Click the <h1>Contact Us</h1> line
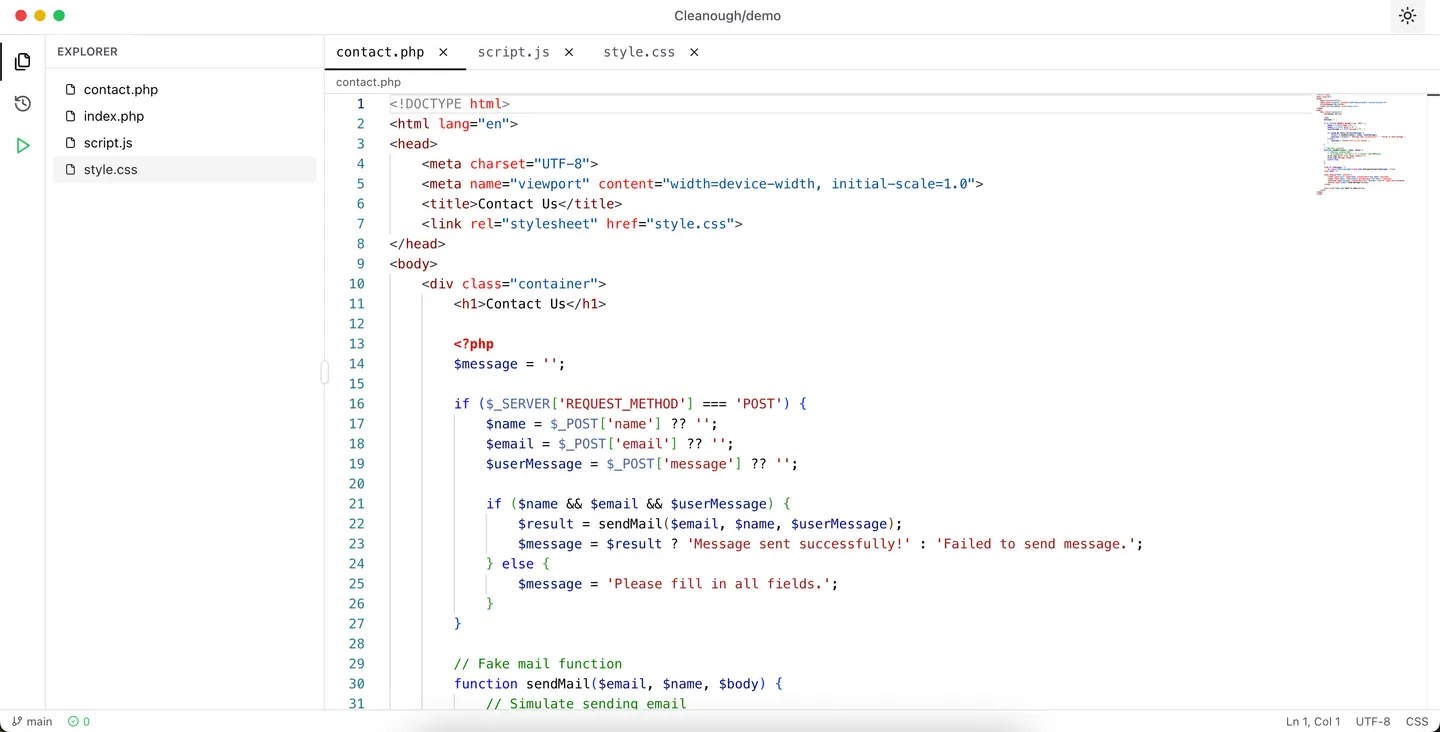Screen dimensions: 1440x732 (530, 304)
